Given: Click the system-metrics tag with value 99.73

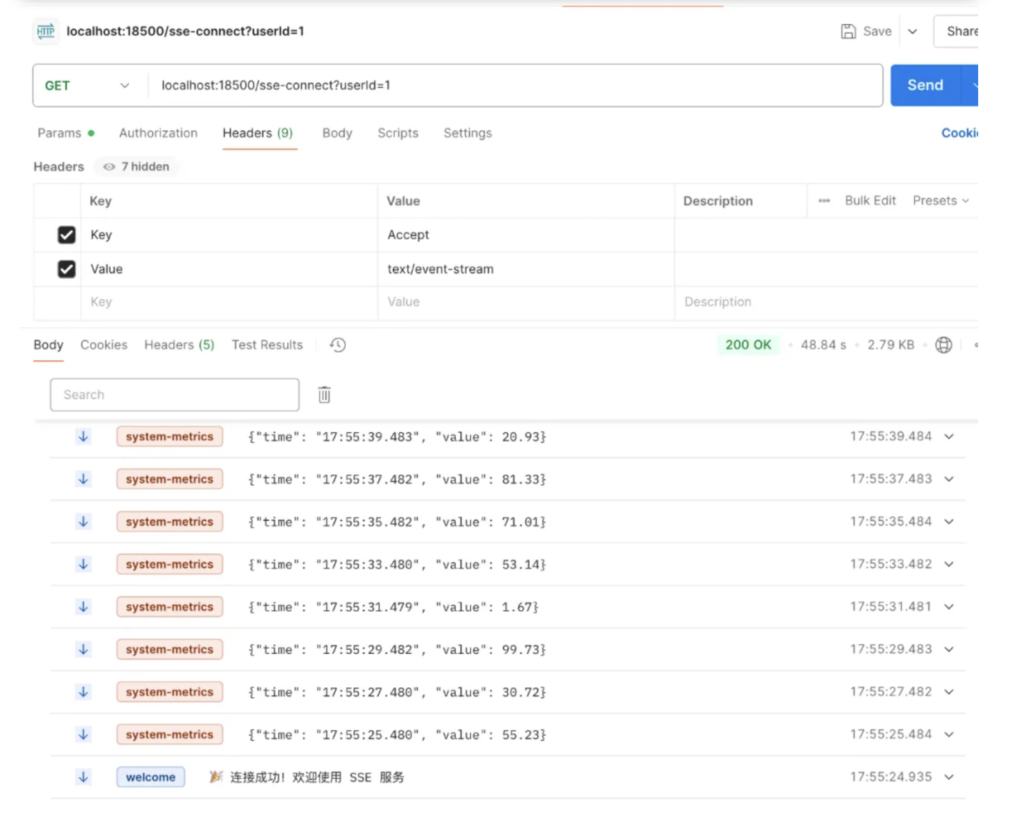Looking at the screenshot, I should click(x=170, y=650).
